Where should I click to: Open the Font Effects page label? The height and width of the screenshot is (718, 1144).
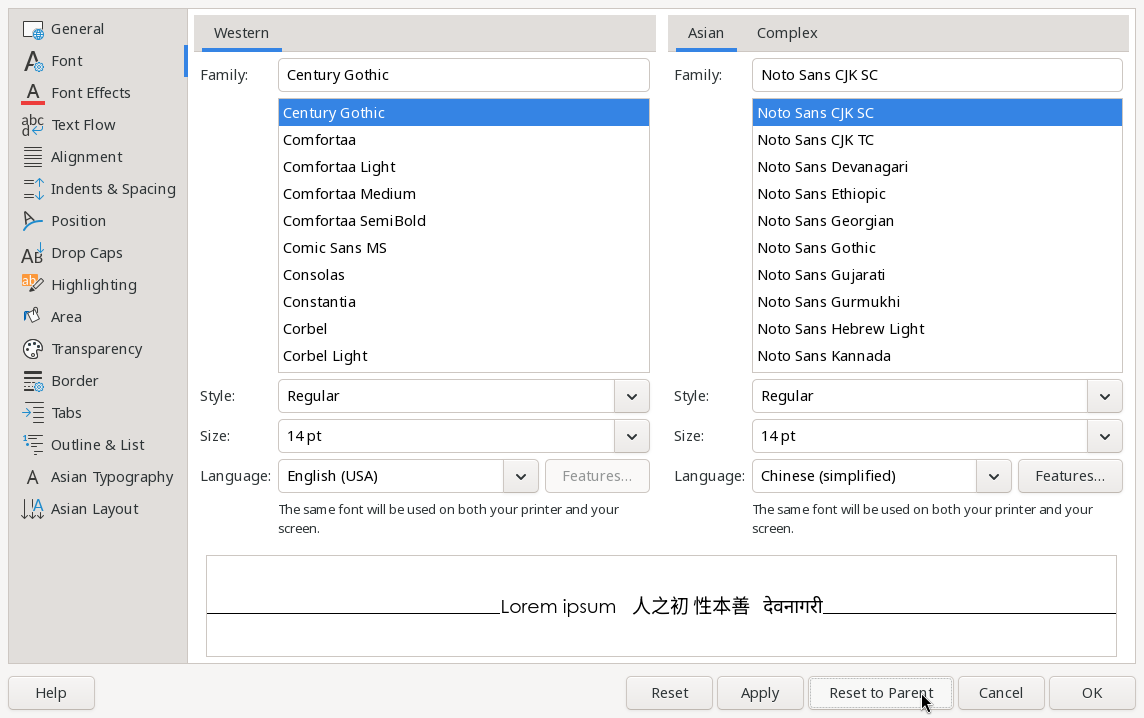90,93
